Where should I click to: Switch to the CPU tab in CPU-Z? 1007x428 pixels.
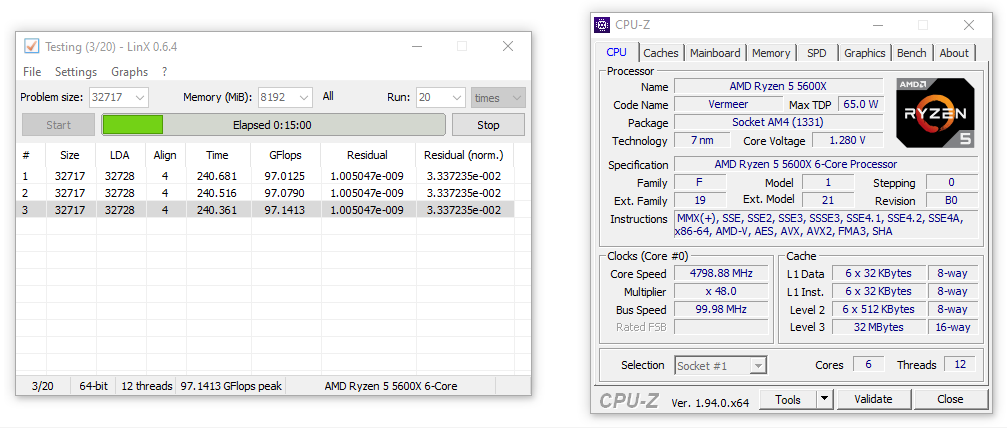[616, 52]
